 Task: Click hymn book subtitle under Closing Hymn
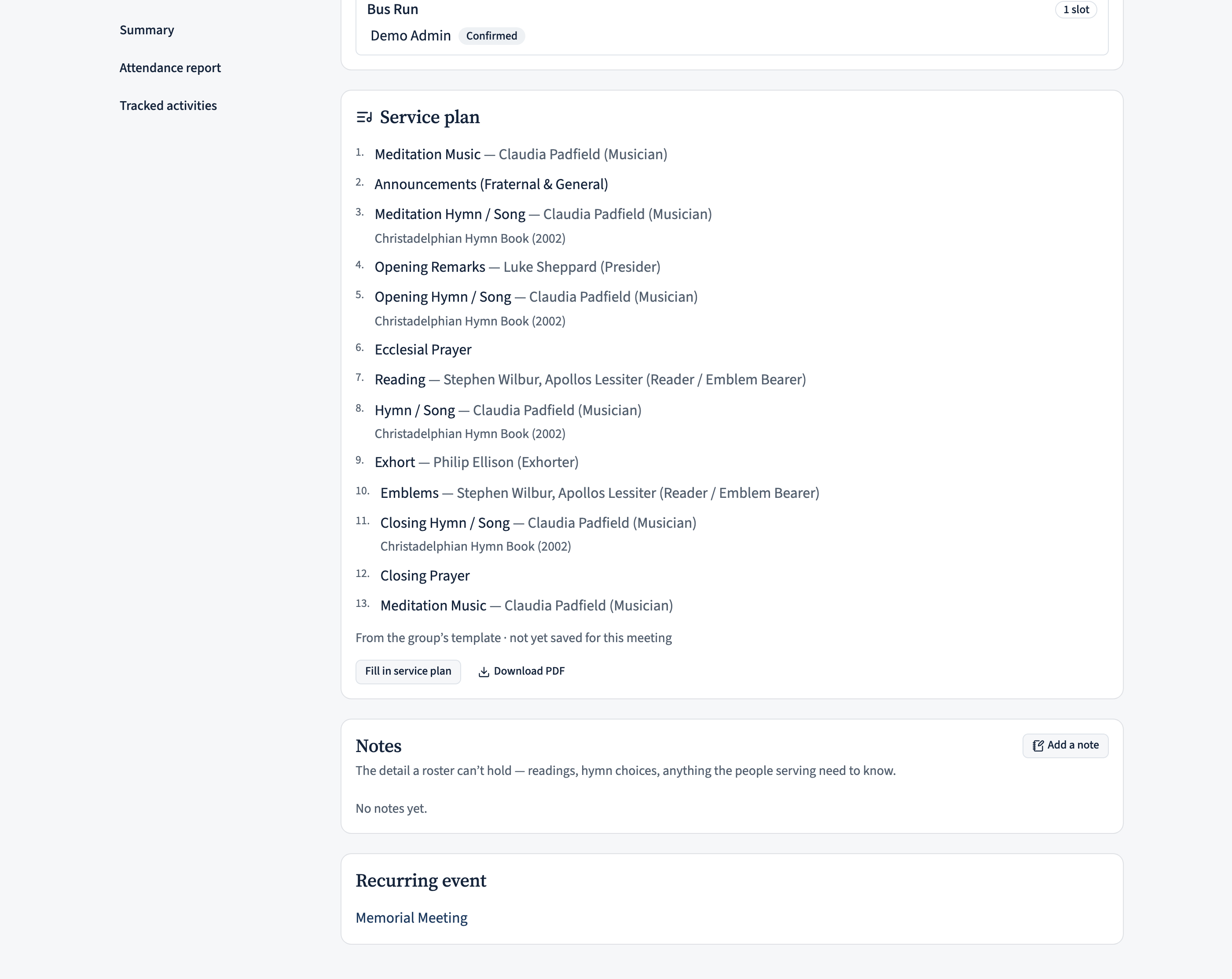(x=476, y=546)
